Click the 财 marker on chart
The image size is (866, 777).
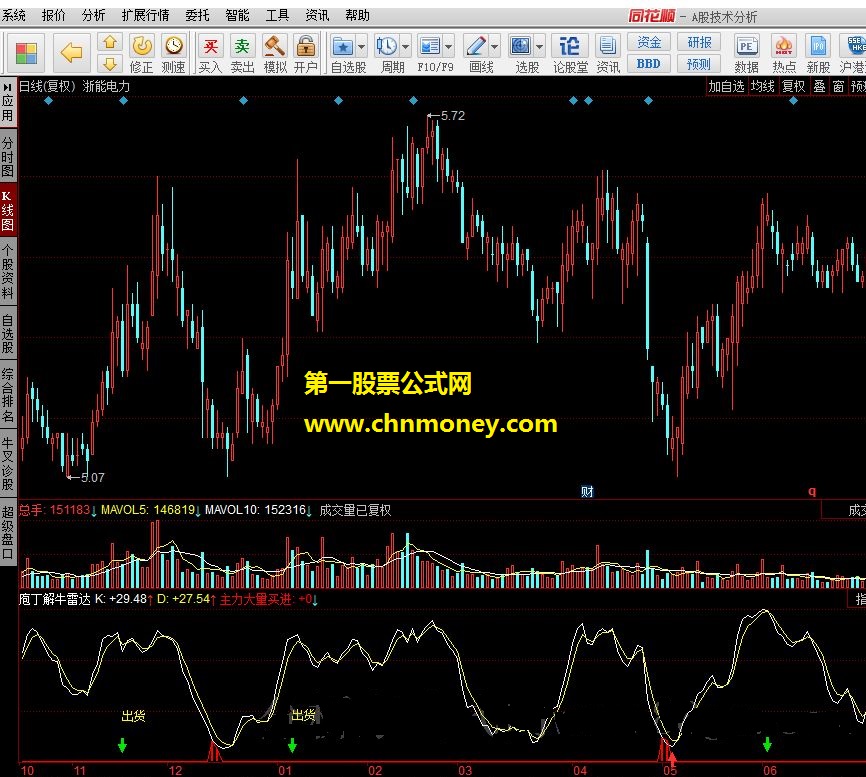(587, 491)
